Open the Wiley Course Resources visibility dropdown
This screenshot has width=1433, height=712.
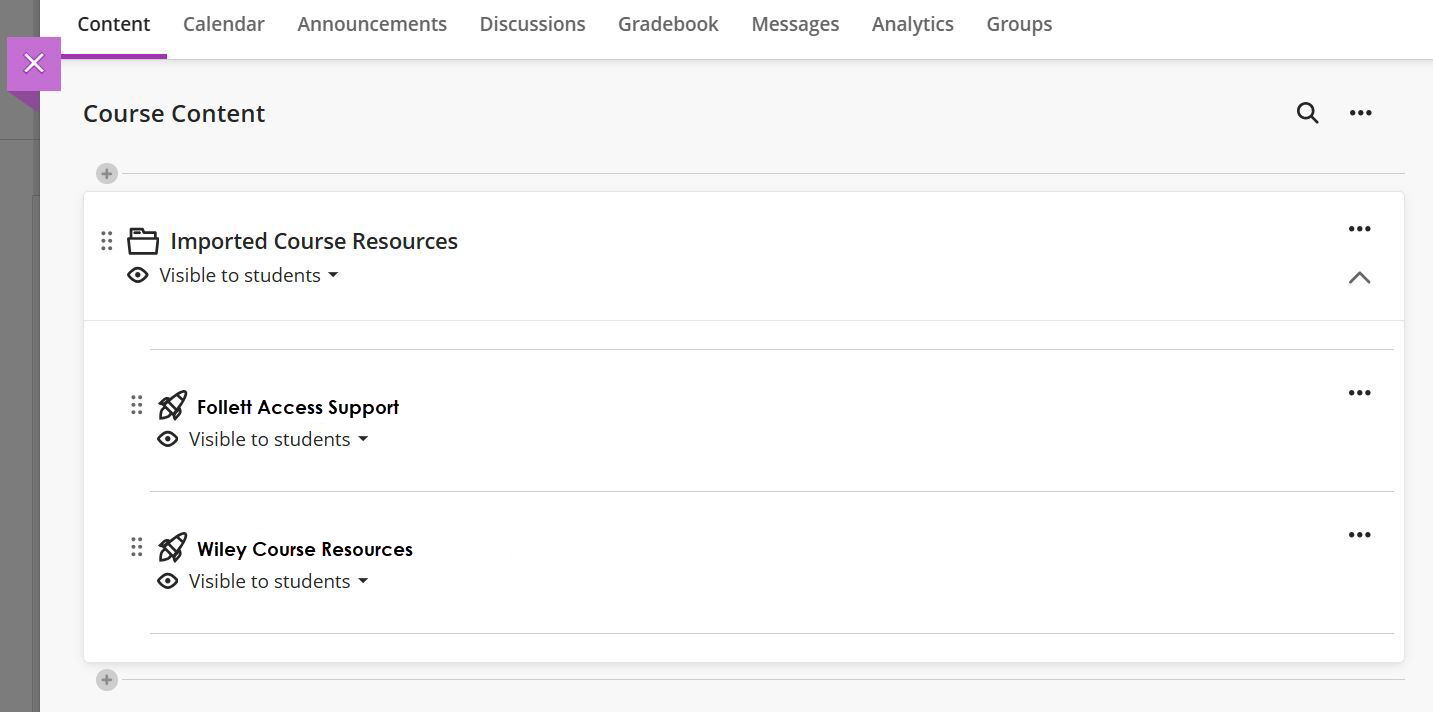pos(363,581)
